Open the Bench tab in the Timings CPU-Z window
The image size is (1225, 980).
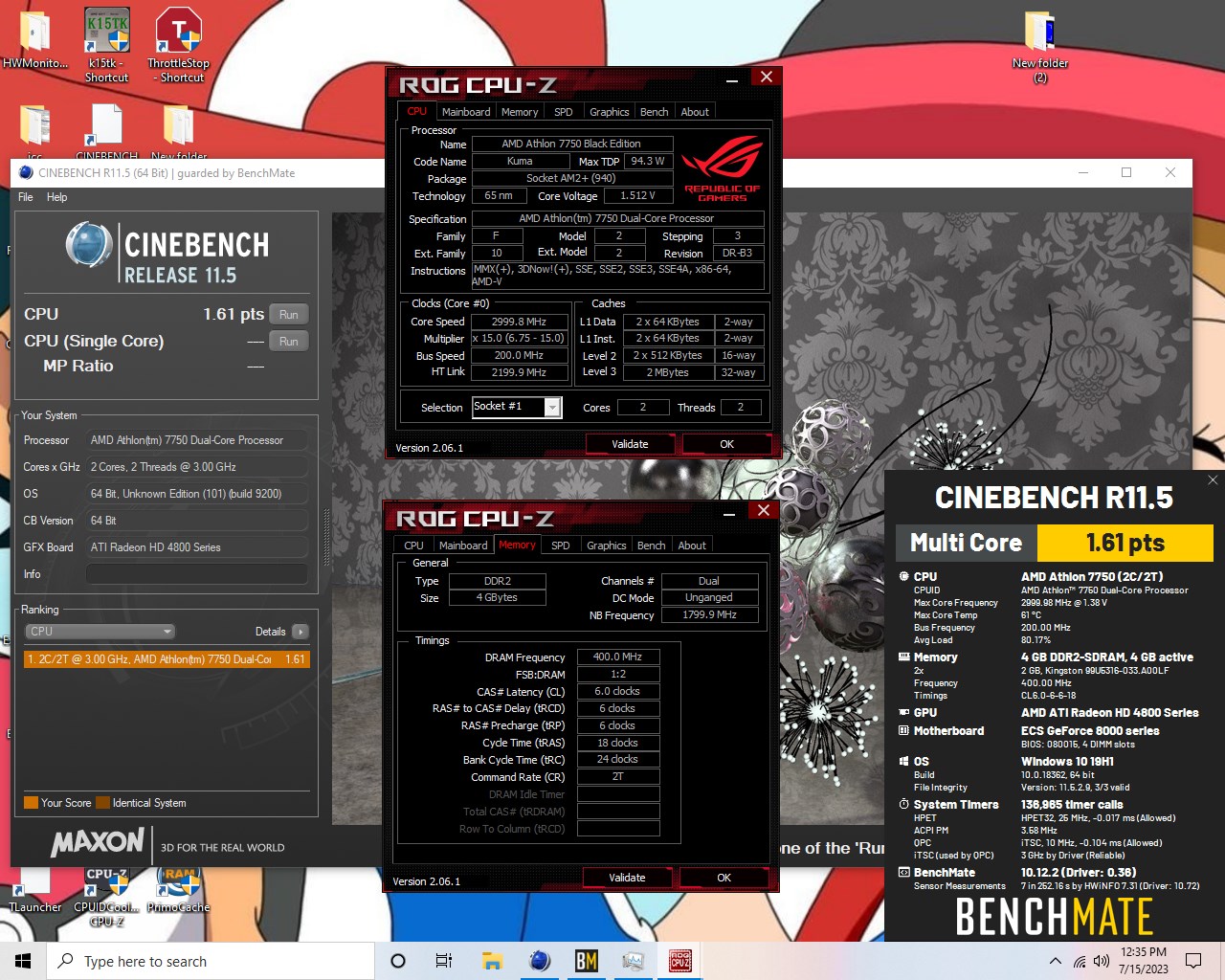651,546
